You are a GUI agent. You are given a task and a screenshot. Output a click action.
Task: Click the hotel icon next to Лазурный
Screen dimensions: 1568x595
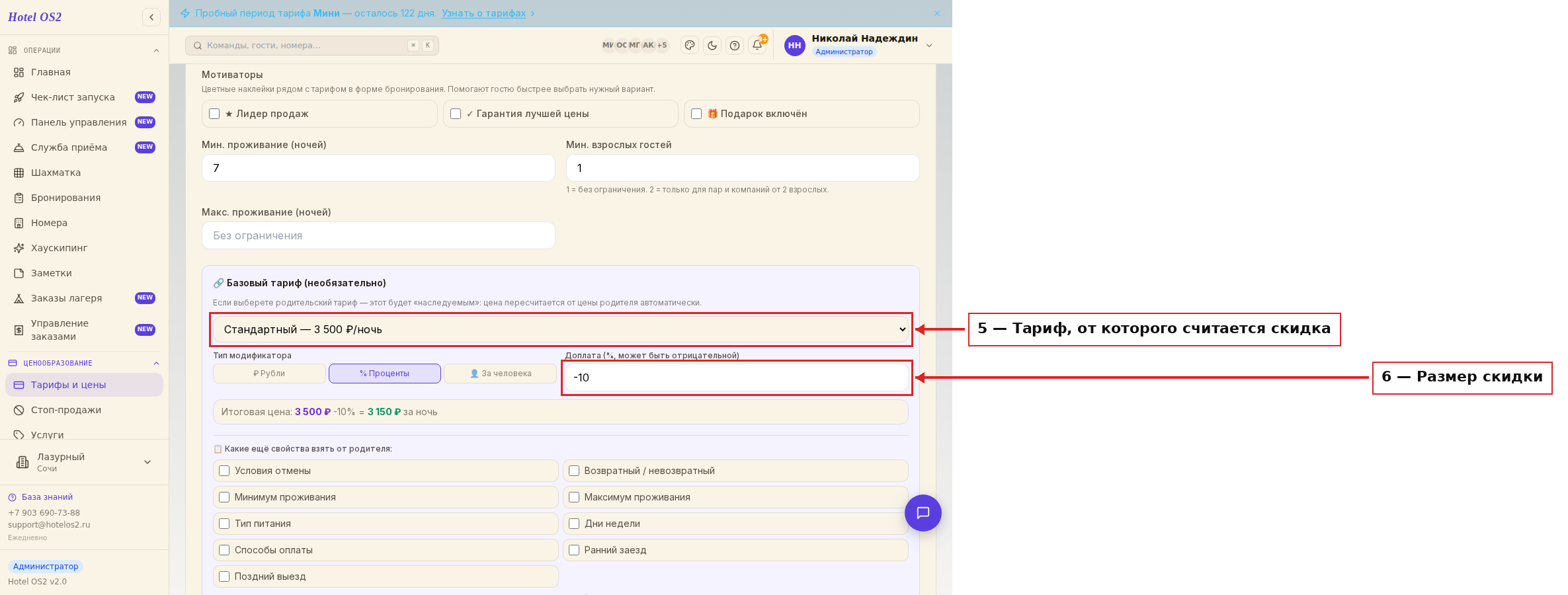pos(22,462)
